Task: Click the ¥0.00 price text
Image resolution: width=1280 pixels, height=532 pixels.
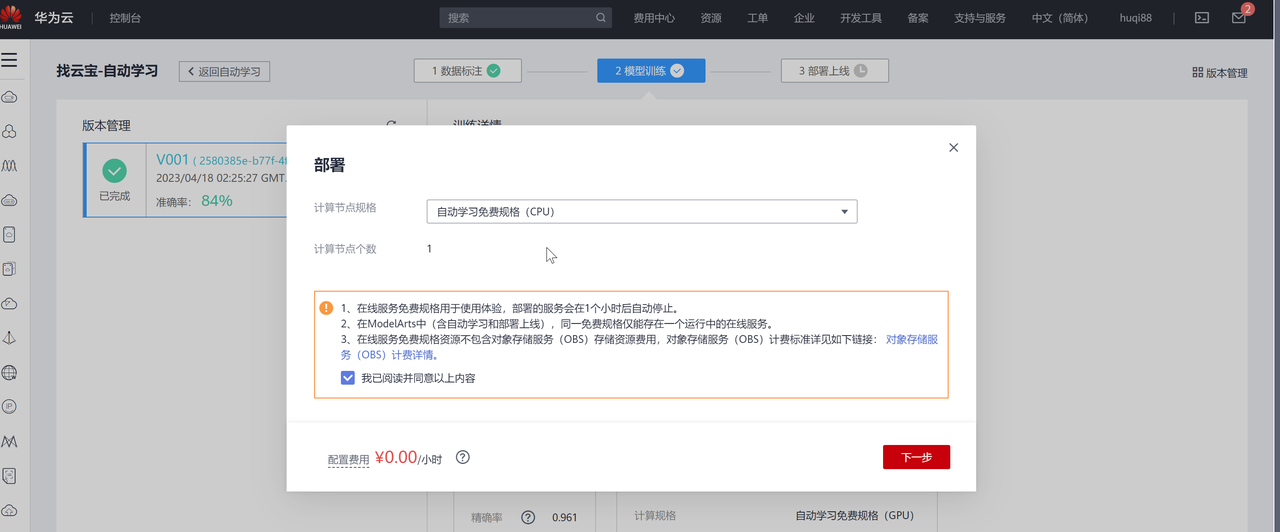Action: coord(396,457)
